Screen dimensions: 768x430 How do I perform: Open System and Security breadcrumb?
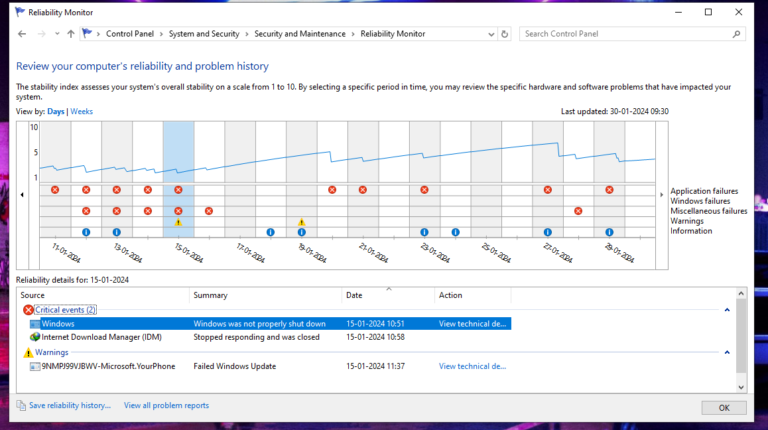pyautogui.click(x=204, y=34)
